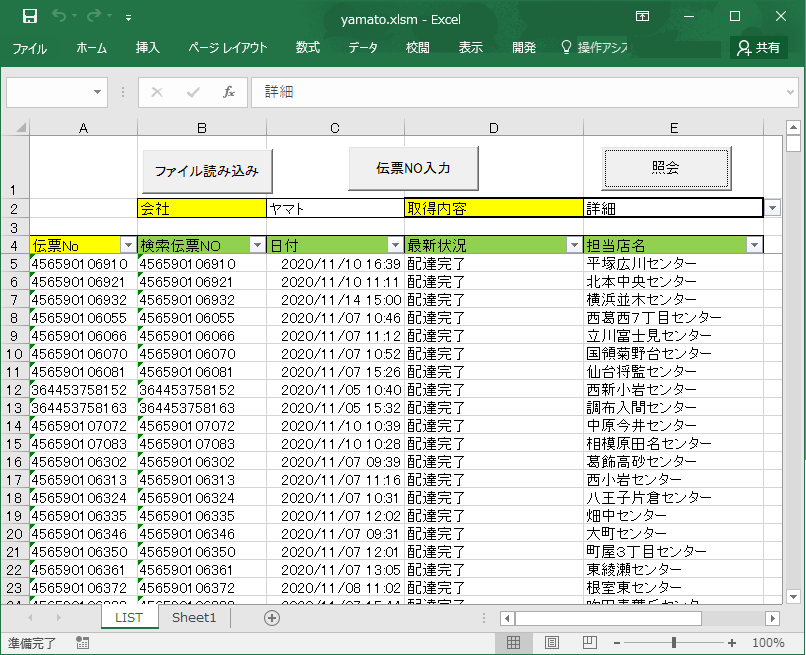The width and height of the screenshot is (806, 655).
Task: Open the 挿入 ribbon tab
Action: (148, 48)
